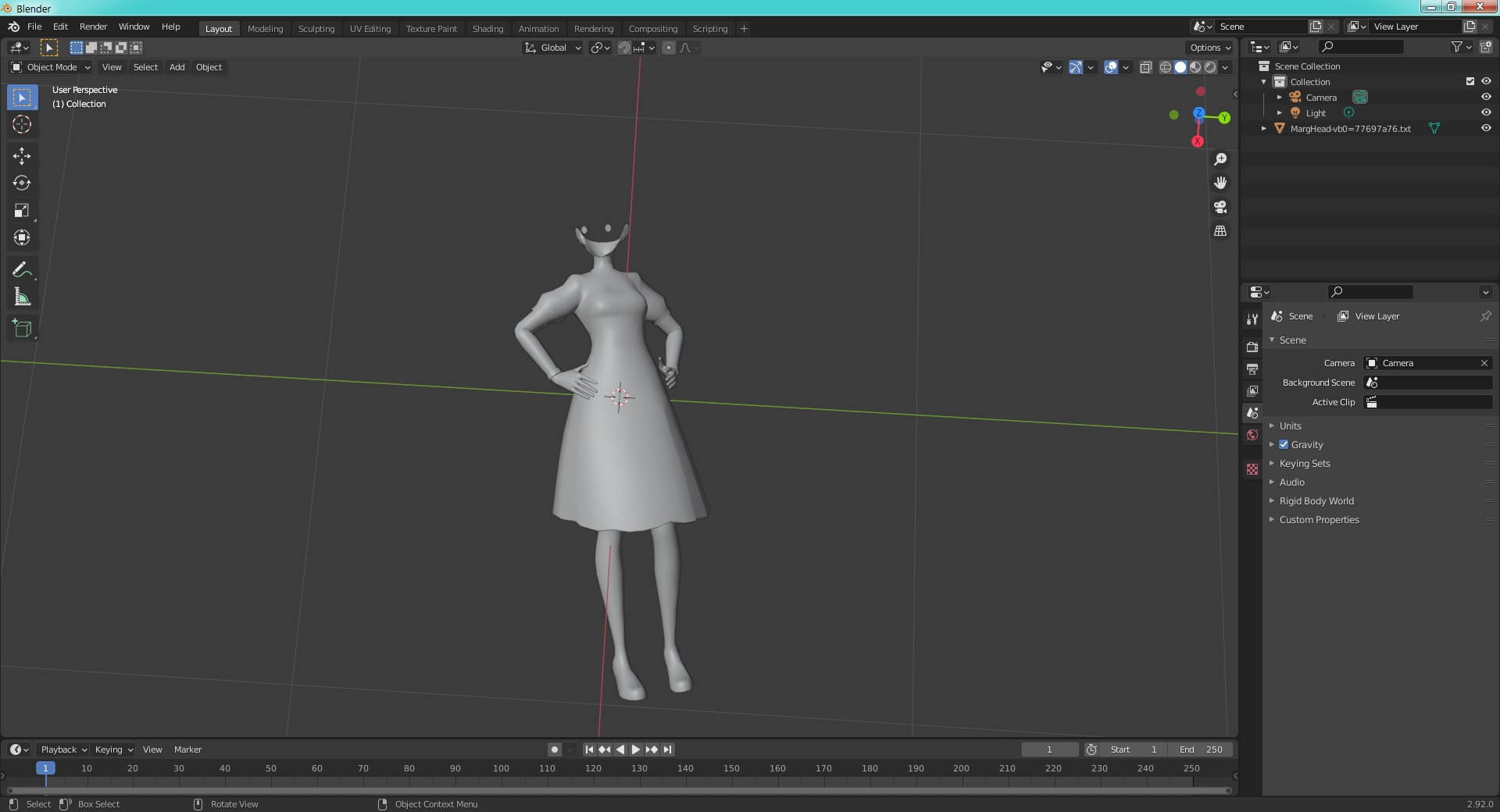
Task: Select the Cursor tool in left toolbar
Action: click(22, 125)
